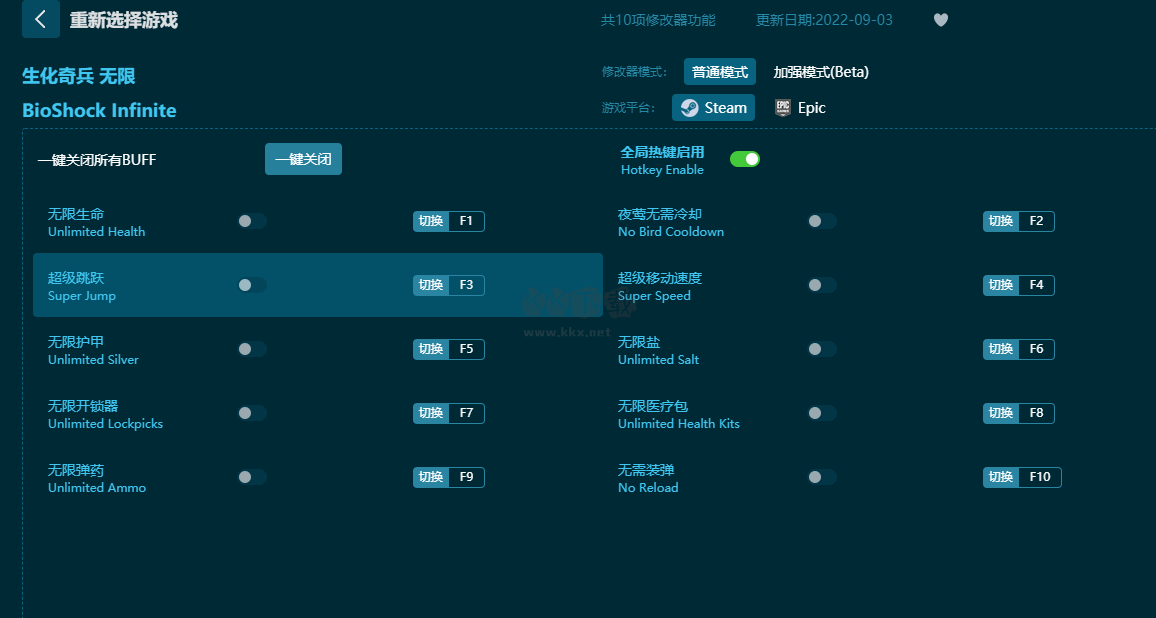Toggle No Reload switch
Viewport: 1156px width, 618px height.
(821, 477)
